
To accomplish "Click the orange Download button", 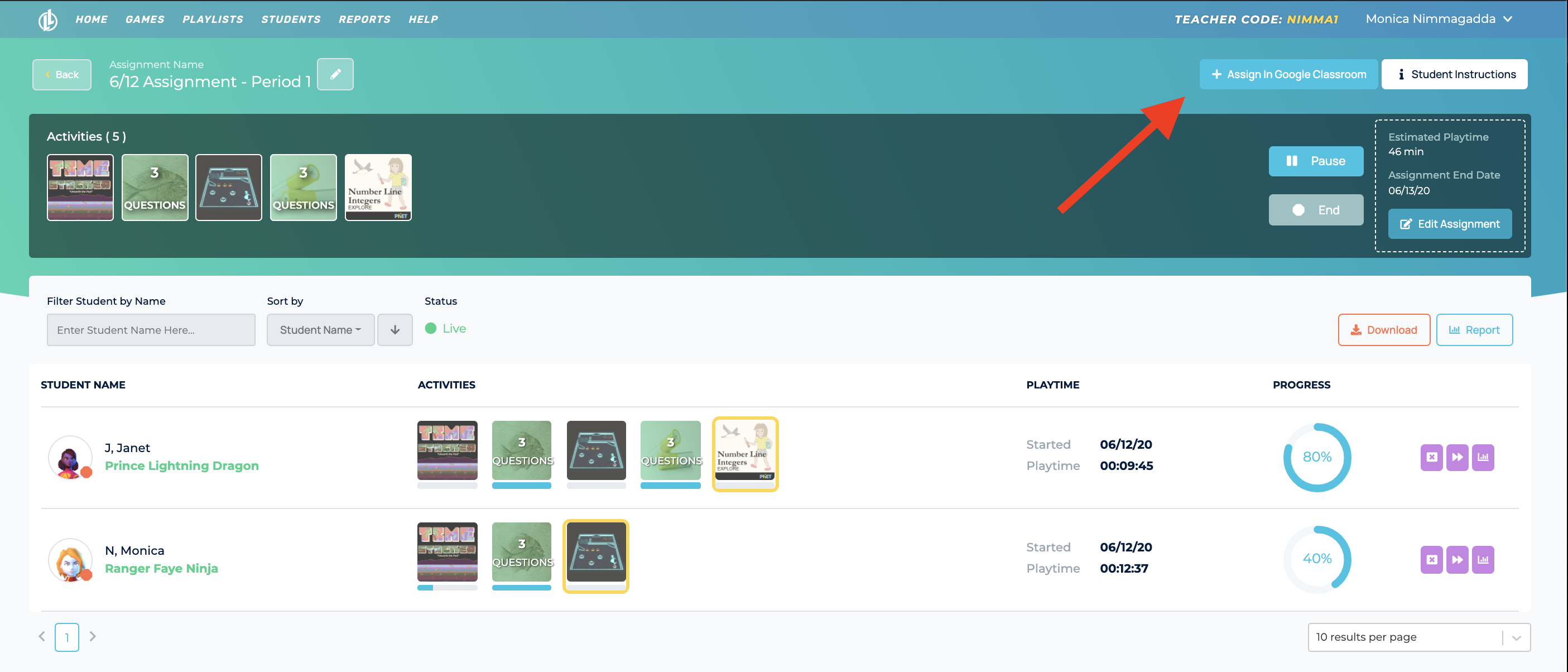I will click(x=1383, y=330).
